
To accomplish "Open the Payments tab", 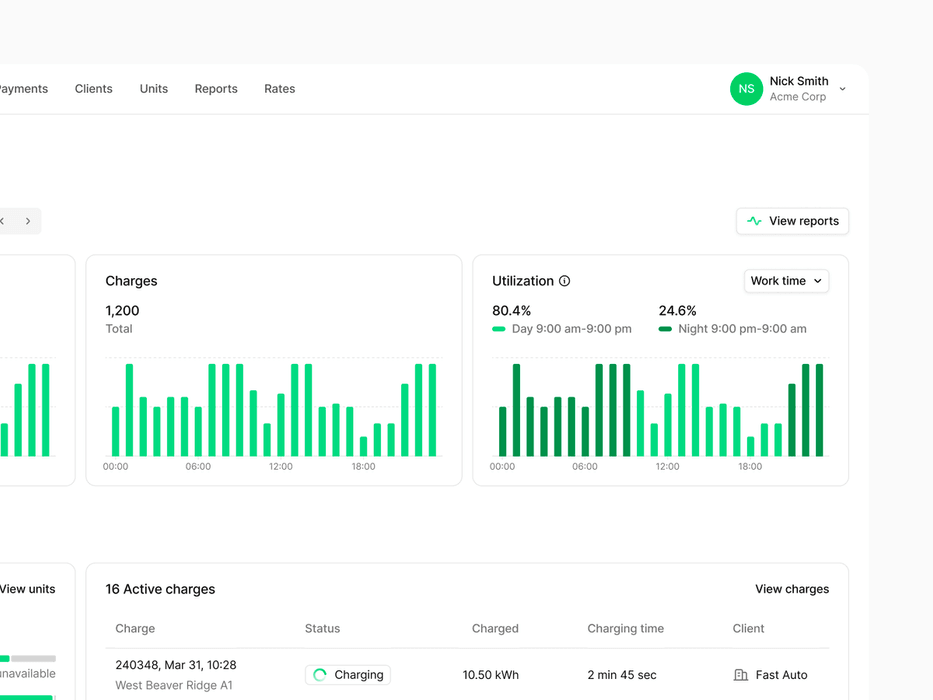I will pyautogui.click(x=23, y=89).
